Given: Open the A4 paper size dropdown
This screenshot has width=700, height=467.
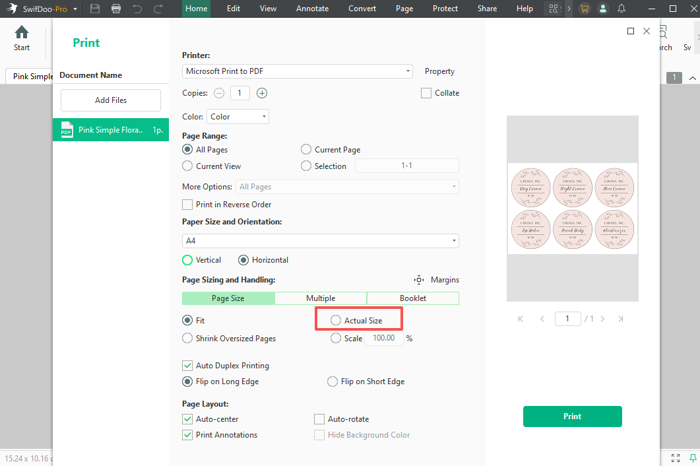Looking at the screenshot, I should [320, 241].
